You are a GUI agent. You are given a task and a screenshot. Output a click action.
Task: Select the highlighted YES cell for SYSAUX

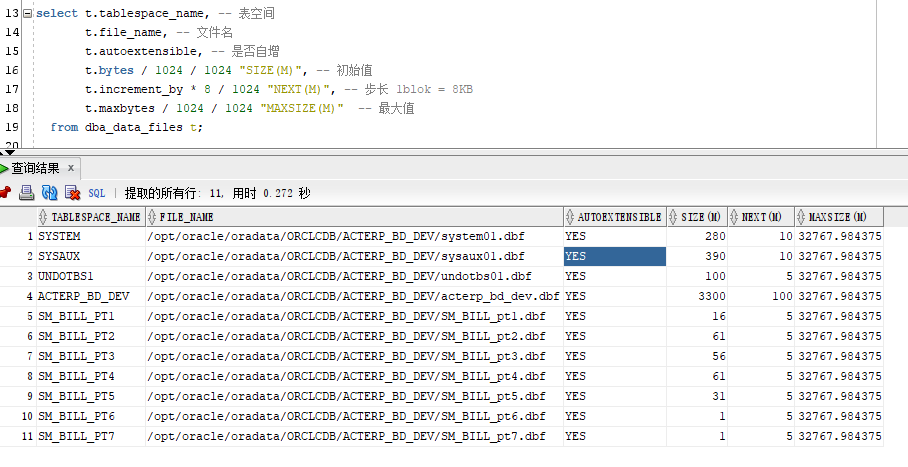tap(614, 256)
